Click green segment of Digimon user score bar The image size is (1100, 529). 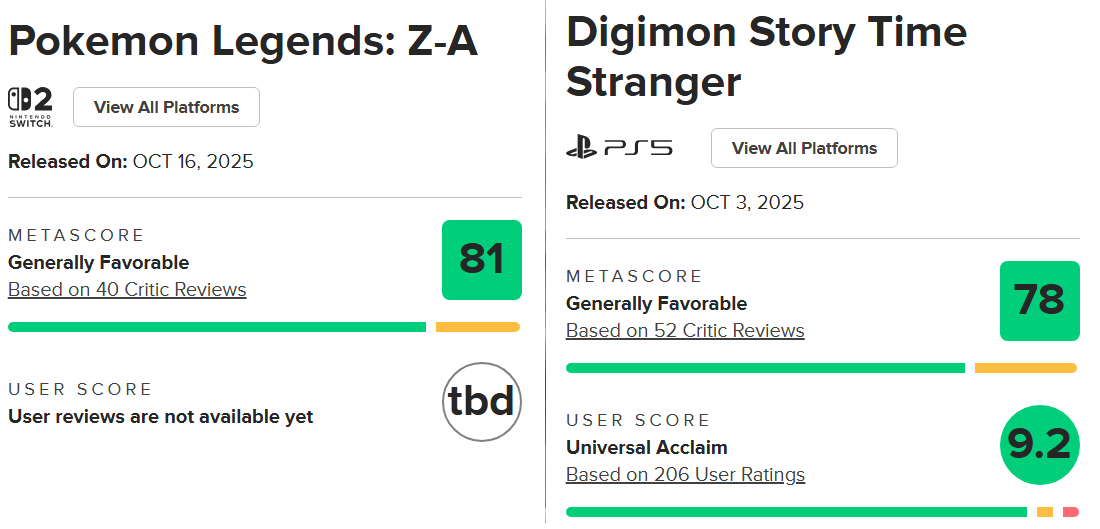coord(796,512)
